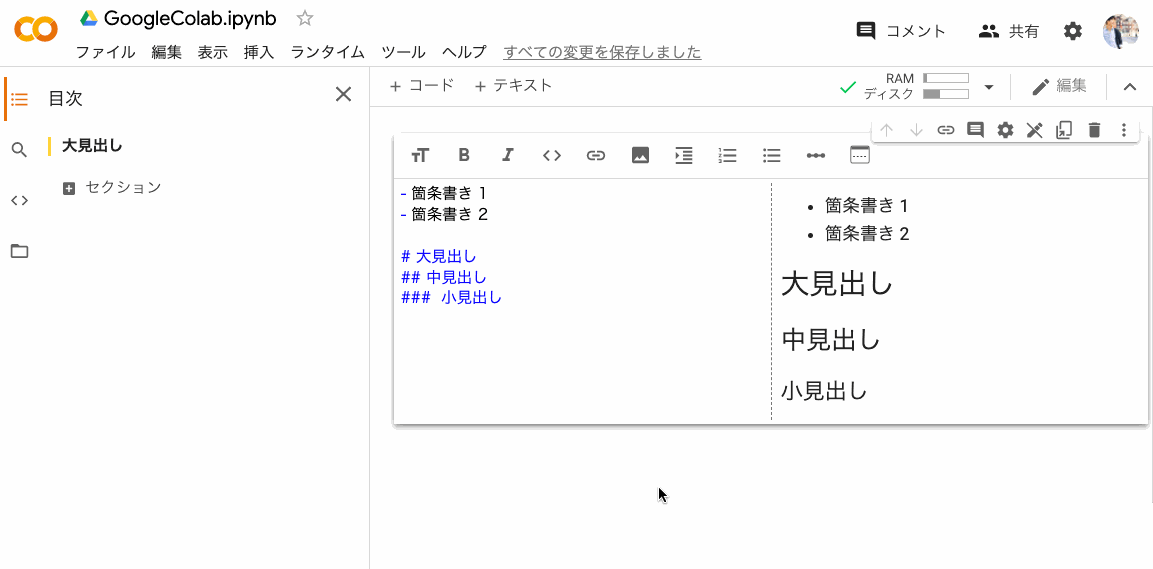Add a text cell with + テキスト

point(513,86)
